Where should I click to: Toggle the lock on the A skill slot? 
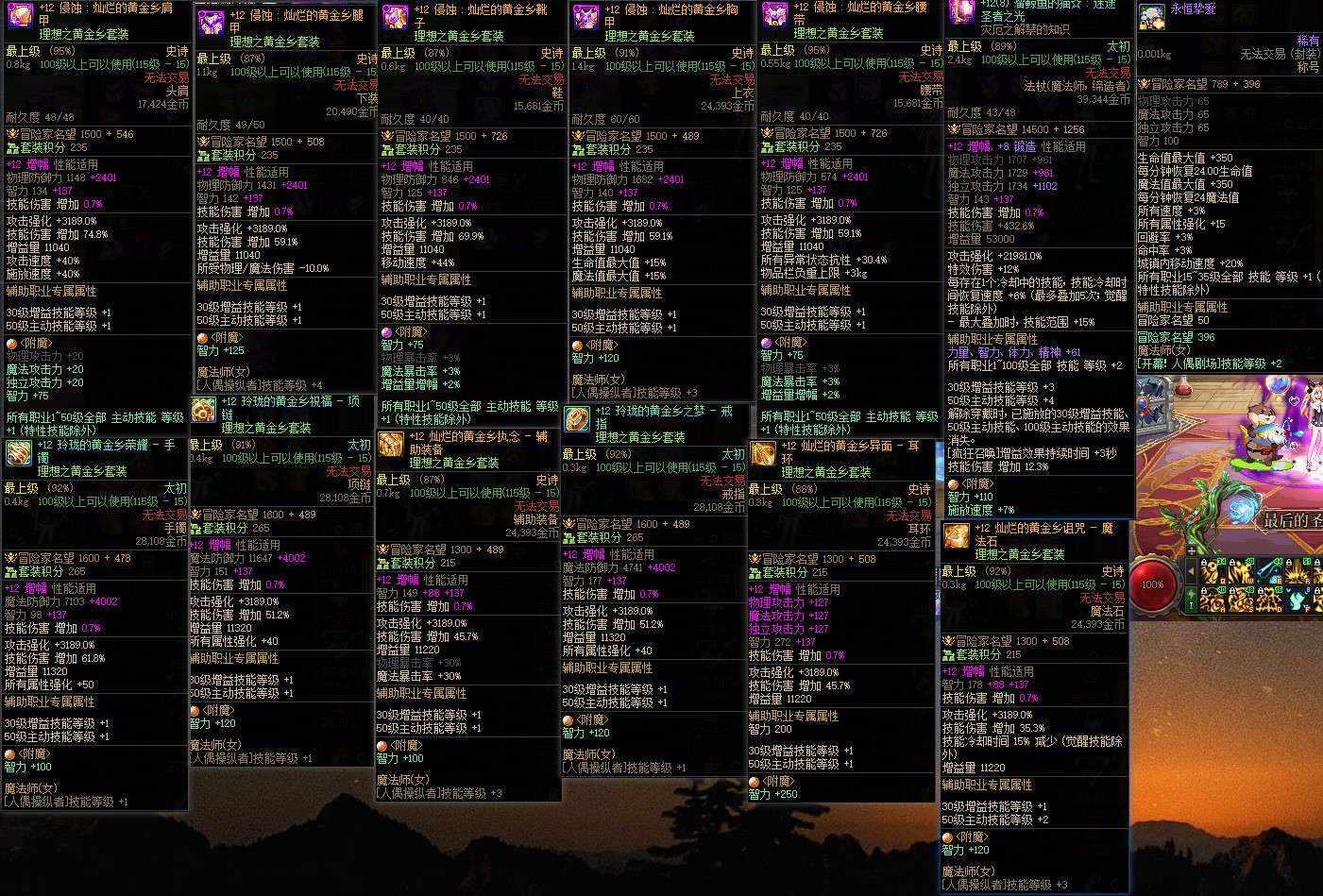1203,590
